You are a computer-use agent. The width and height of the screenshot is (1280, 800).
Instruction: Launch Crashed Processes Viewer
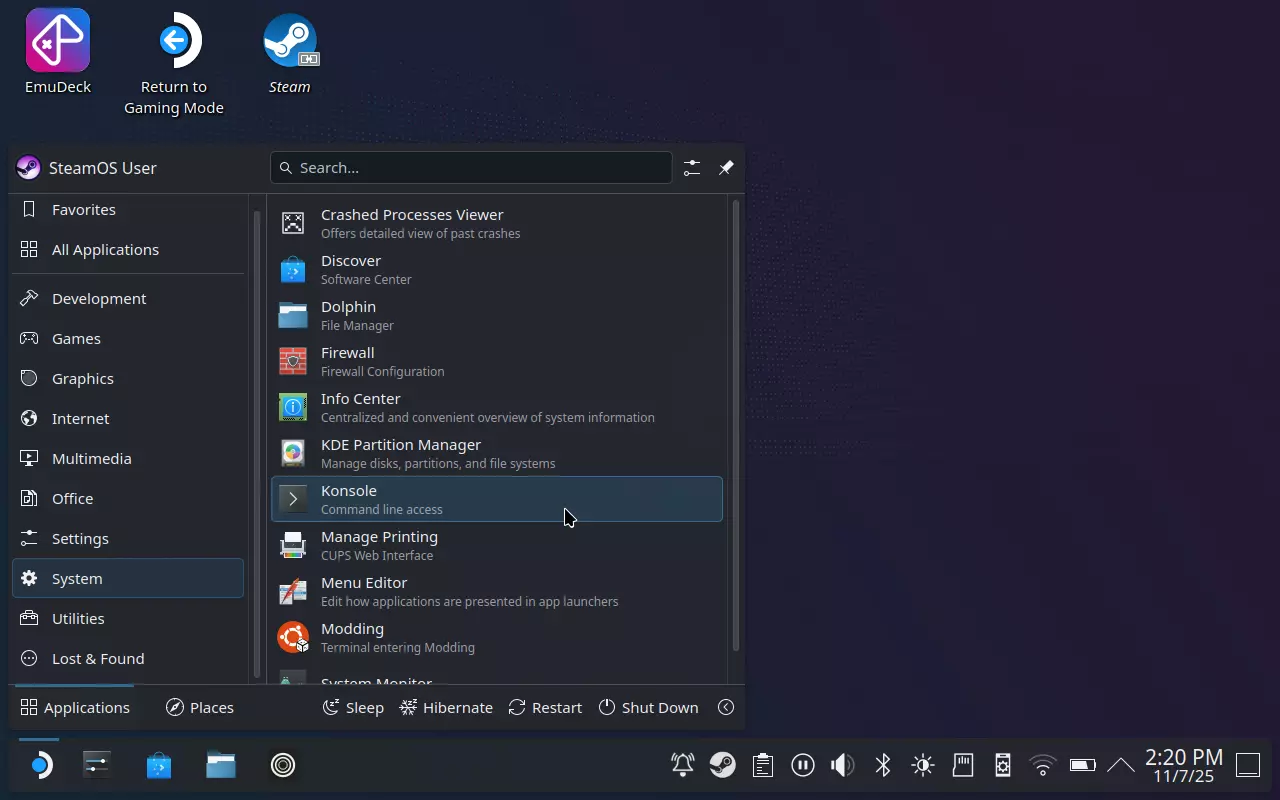[497, 223]
